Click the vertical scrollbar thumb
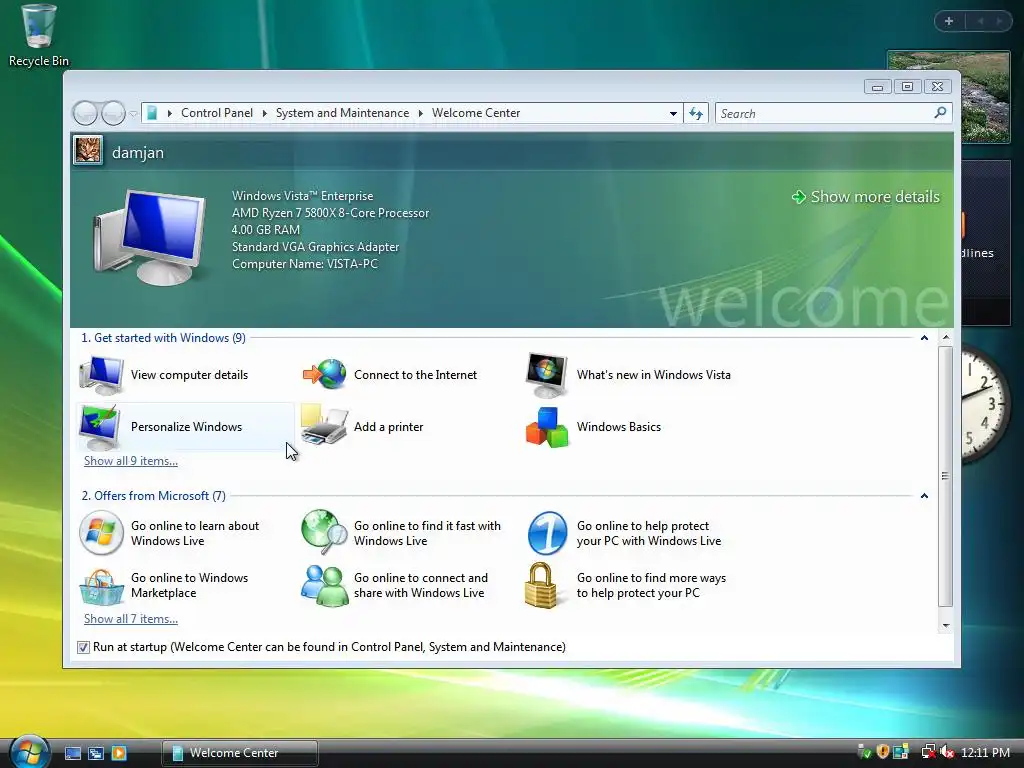Screen dimensions: 1024x768 (946, 476)
